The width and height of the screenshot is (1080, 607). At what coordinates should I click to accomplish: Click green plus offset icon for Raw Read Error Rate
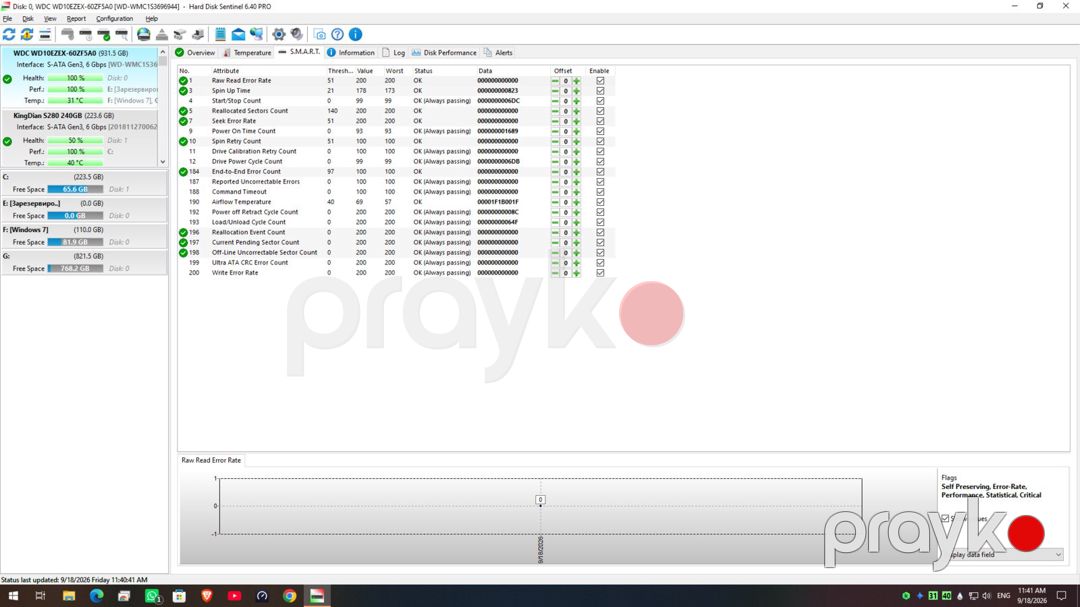(x=577, y=81)
